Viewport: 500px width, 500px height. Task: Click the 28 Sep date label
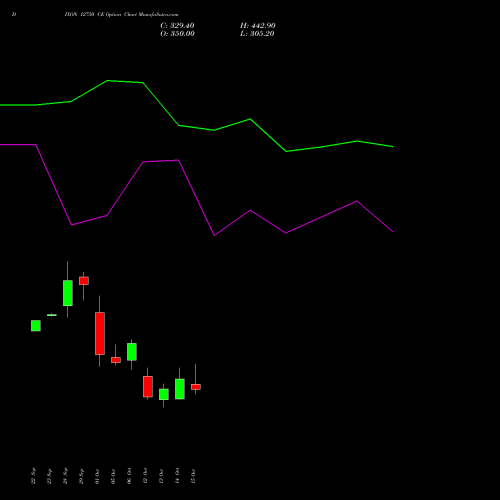point(65,476)
